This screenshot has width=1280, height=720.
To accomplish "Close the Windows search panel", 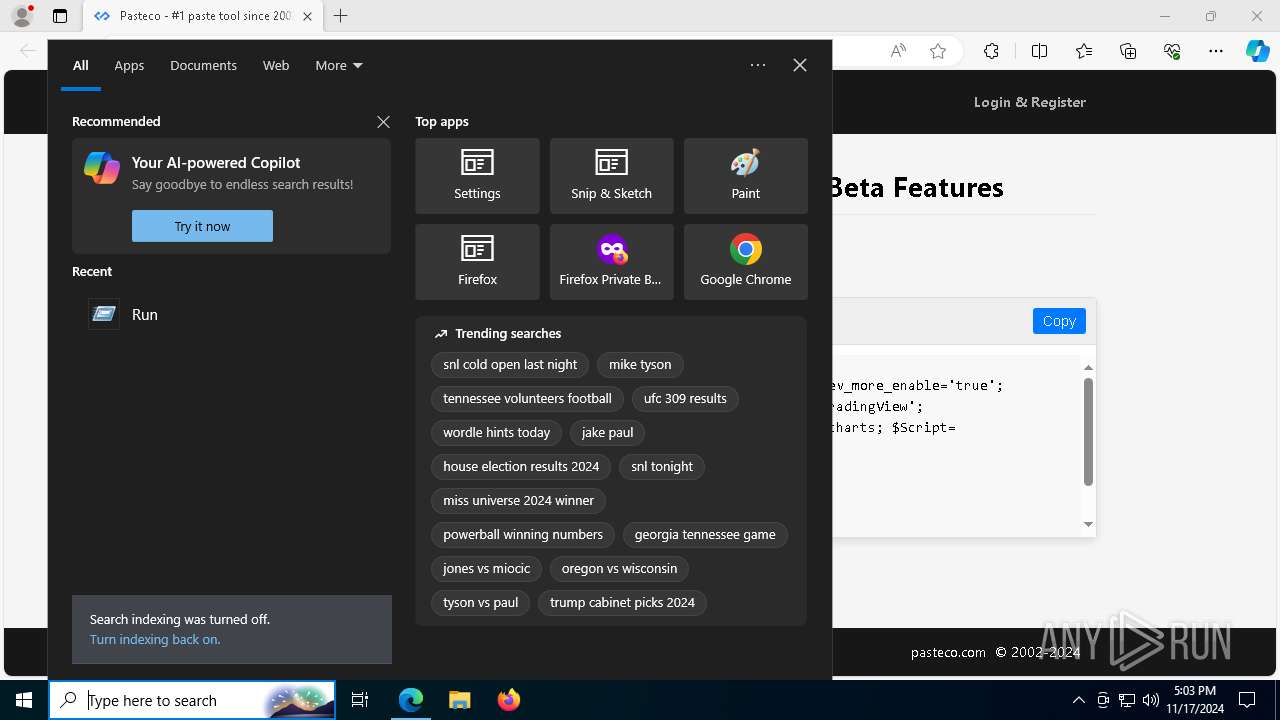I will pos(800,65).
